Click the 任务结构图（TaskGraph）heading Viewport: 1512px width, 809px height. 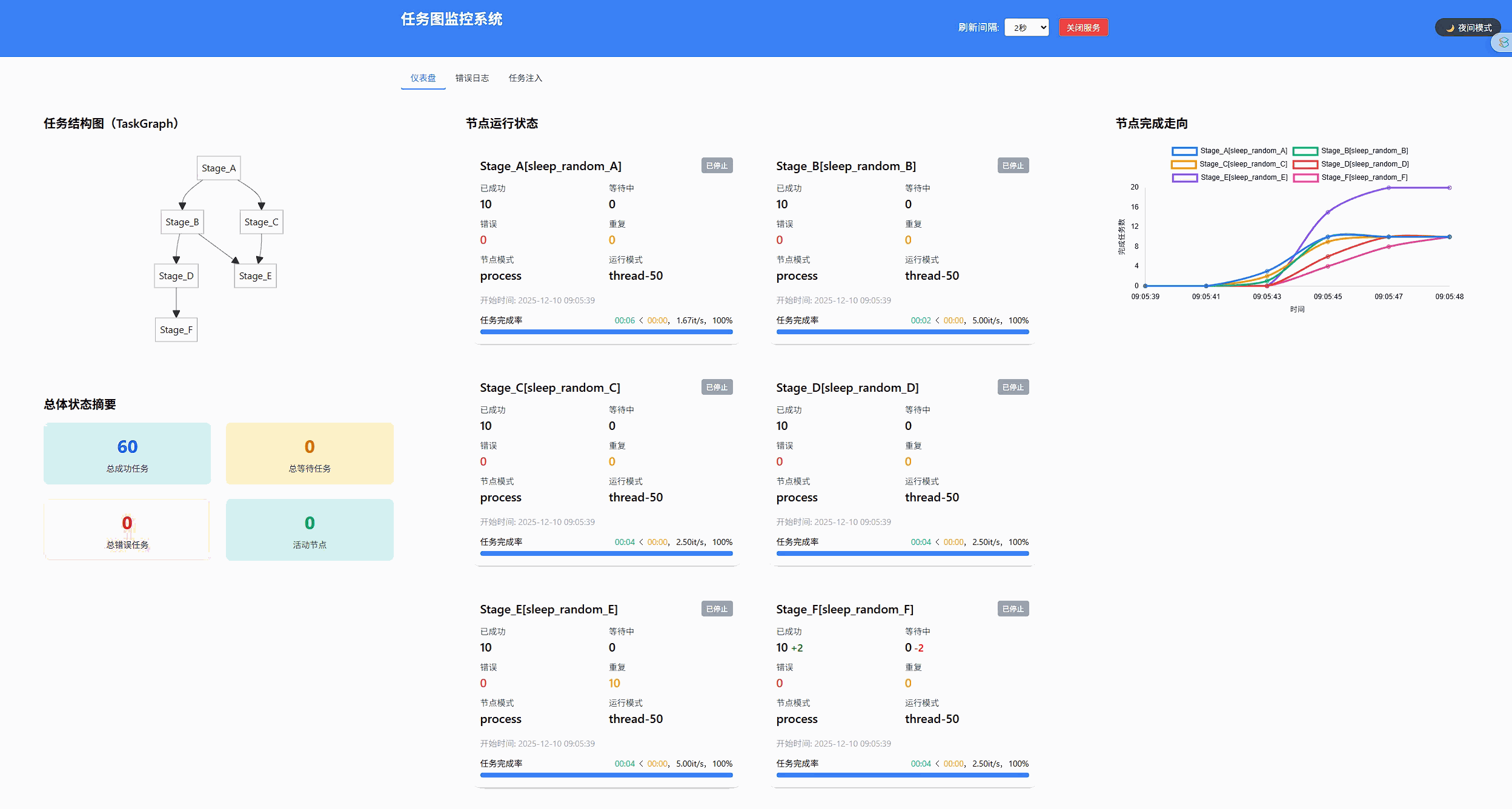[111, 124]
